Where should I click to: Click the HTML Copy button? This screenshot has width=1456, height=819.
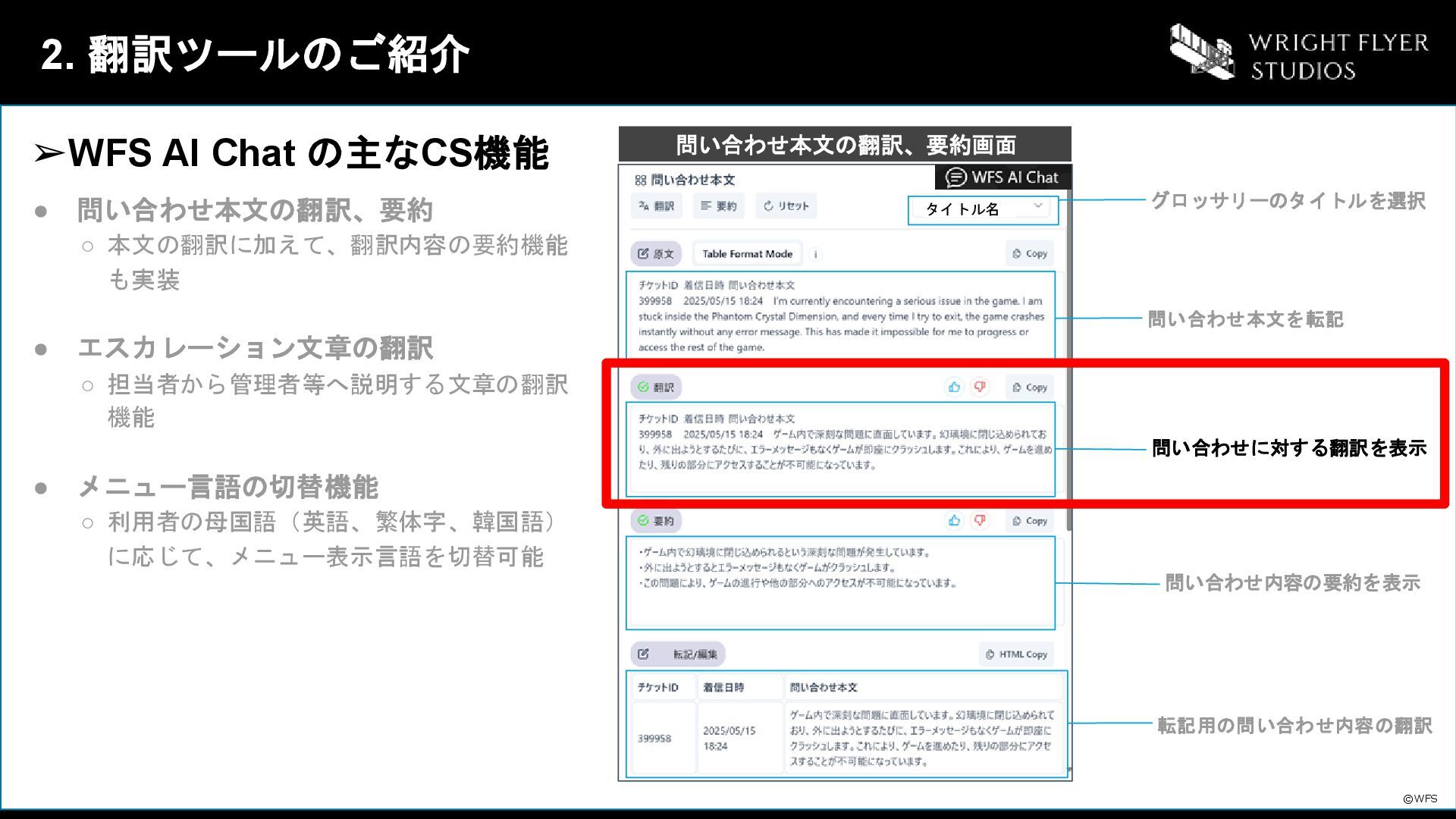[x=1016, y=654]
